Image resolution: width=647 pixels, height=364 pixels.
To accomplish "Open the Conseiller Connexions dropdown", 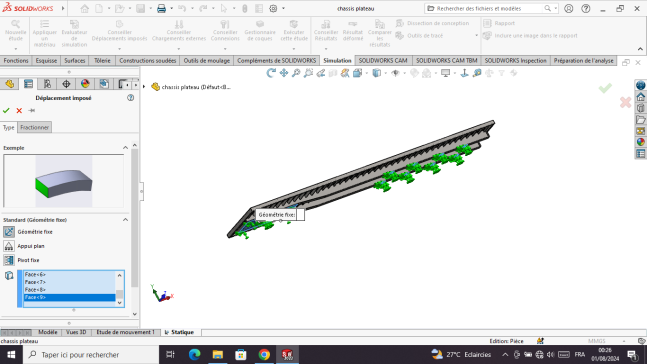I will [225, 49].
